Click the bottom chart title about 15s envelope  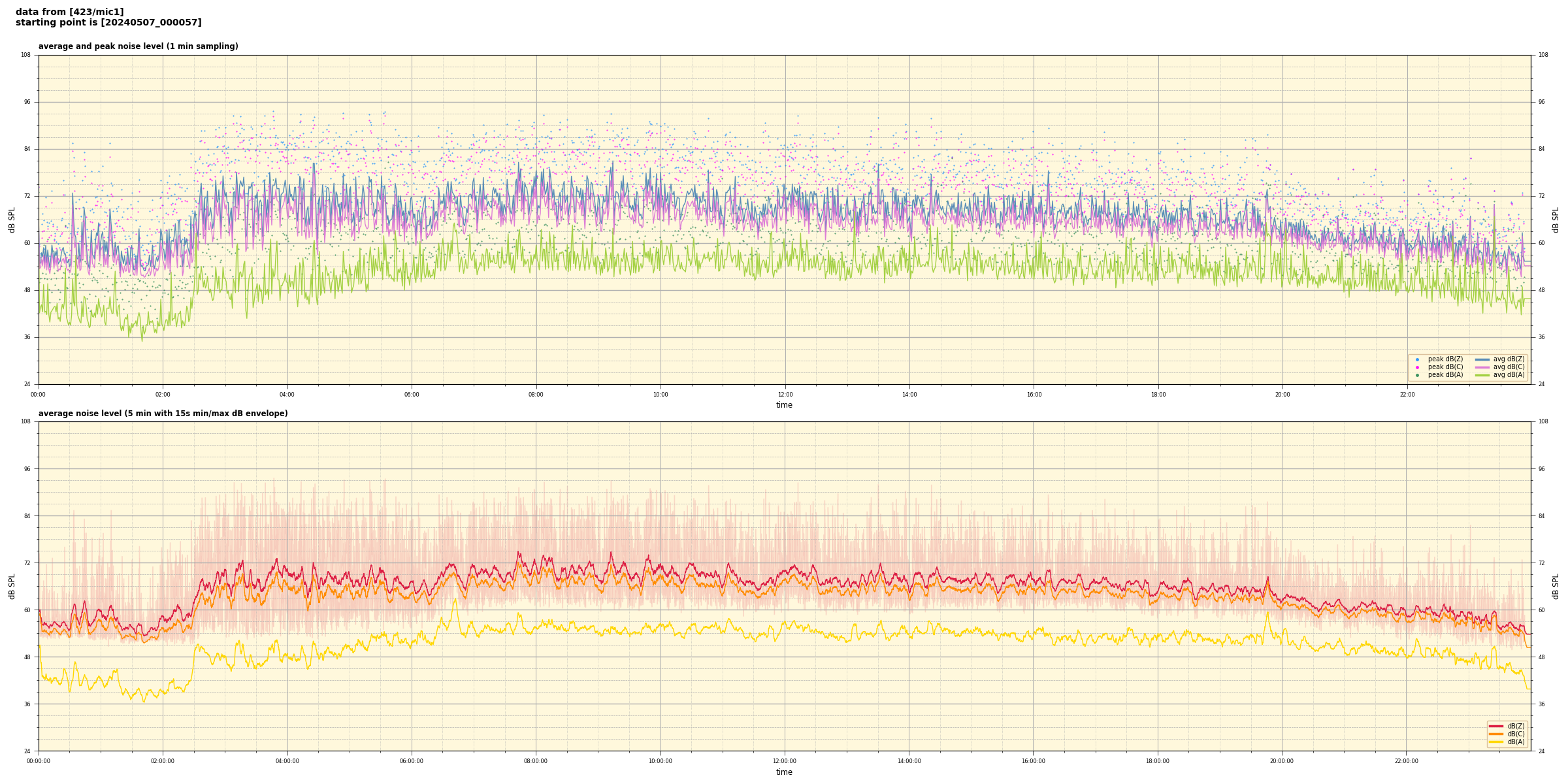coord(163,414)
